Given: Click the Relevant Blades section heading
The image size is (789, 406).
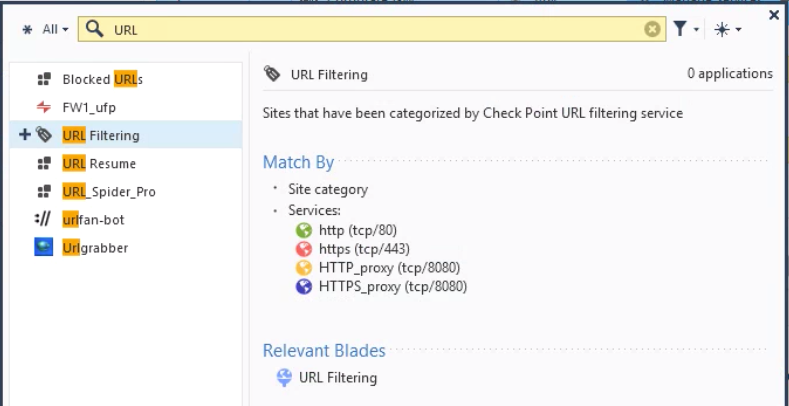Looking at the screenshot, I should pyautogui.click(x=324, y=351).
